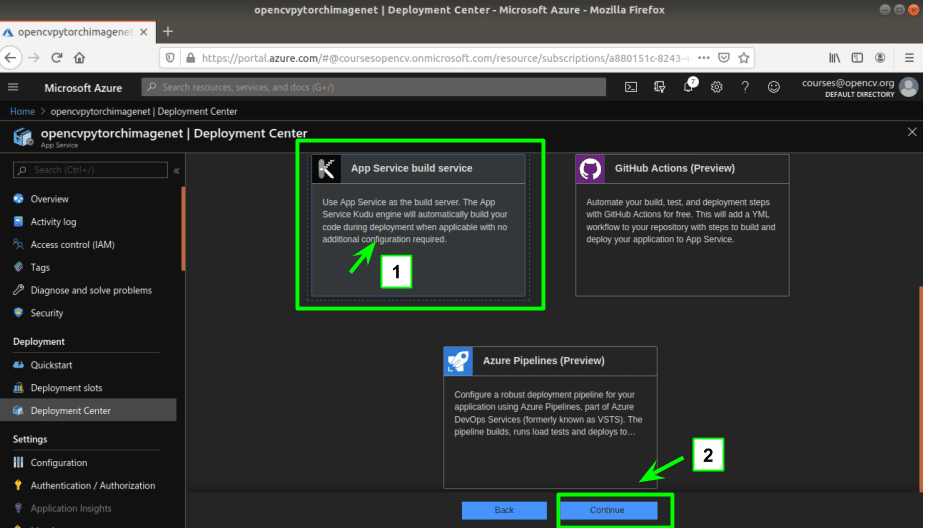The image size is (928, 528).
Task: Click the padlock site security icon
Action: (191, 58)
